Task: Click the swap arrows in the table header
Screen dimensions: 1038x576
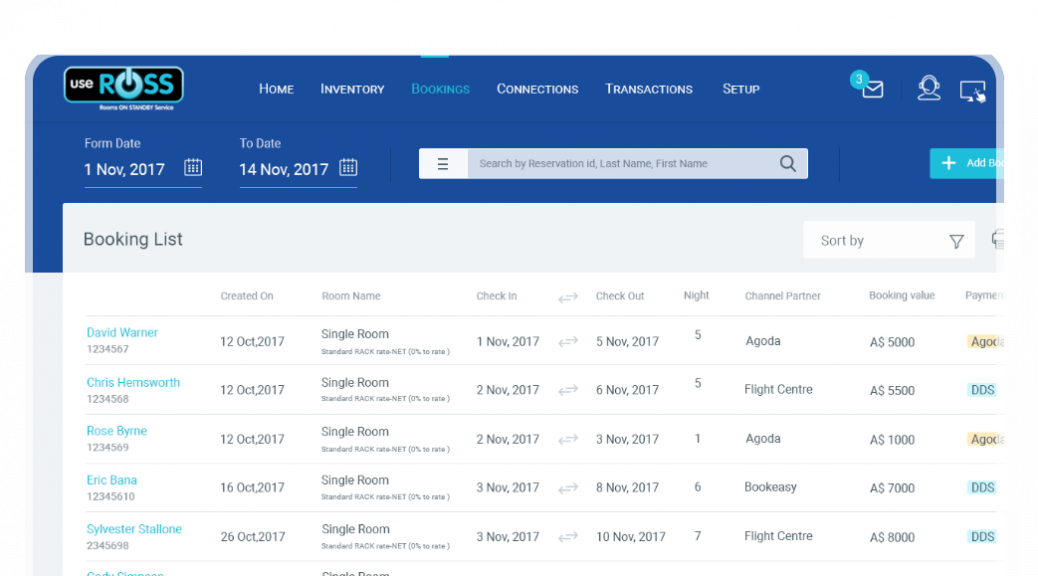Action: point(568,297)
